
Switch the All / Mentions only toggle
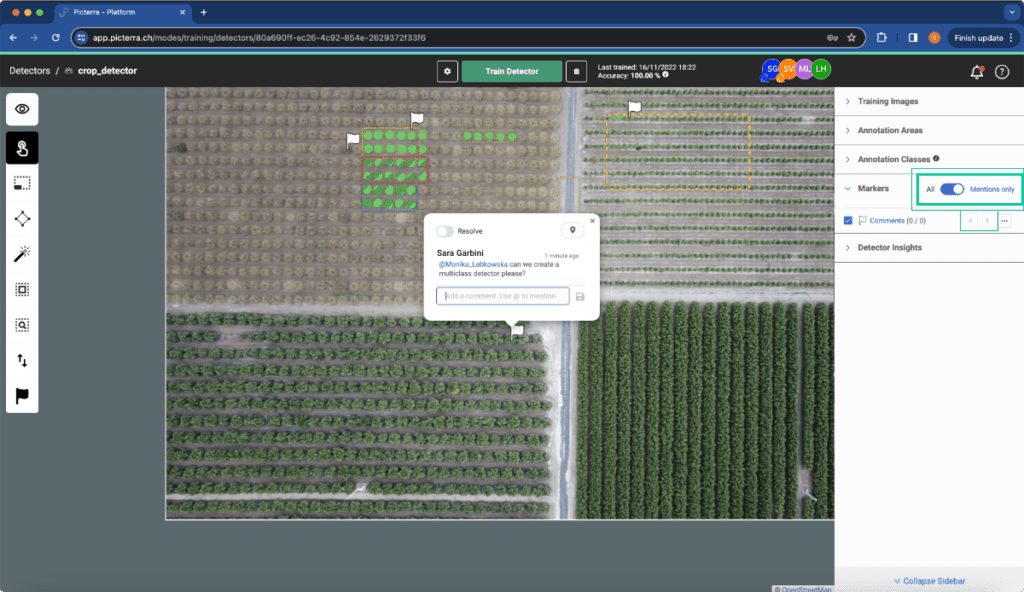(952, 189)
